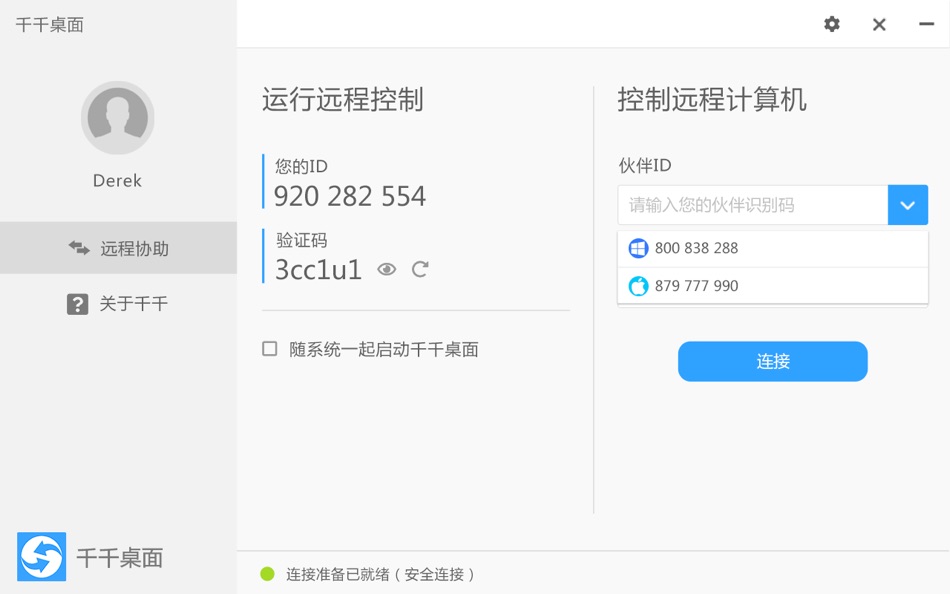Click the partner ID input field
Screen dimensions: 950x594
752,205
